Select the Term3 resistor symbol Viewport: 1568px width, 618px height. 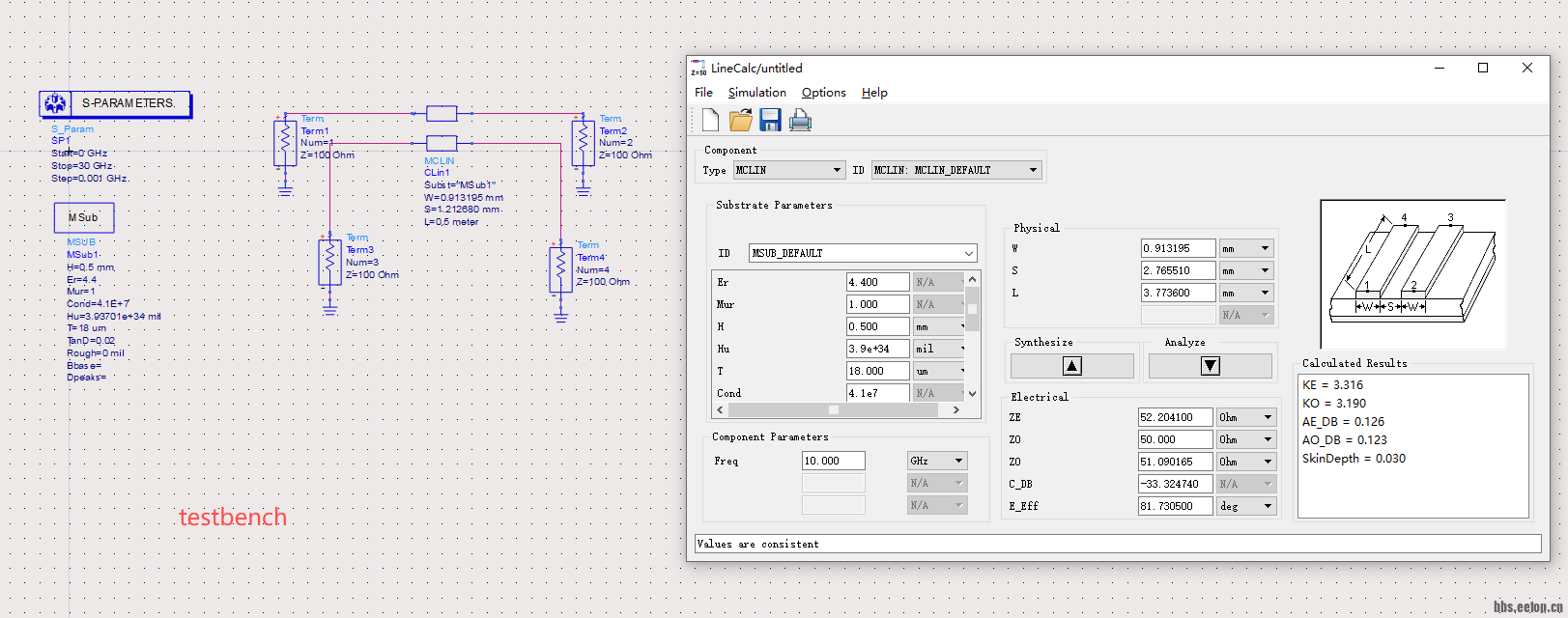click(329, 262)
